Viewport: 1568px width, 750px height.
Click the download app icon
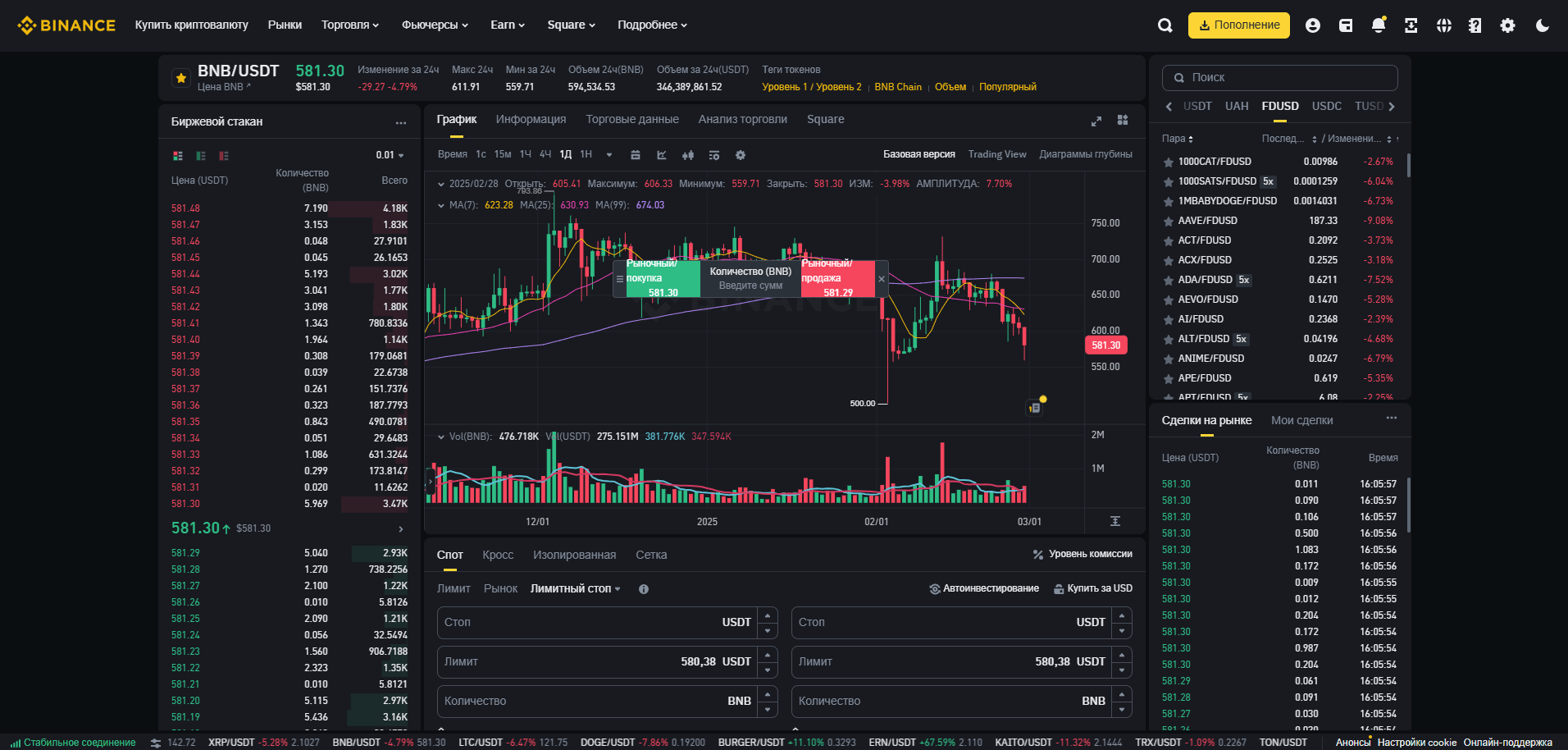click(x=1411, y=25)
